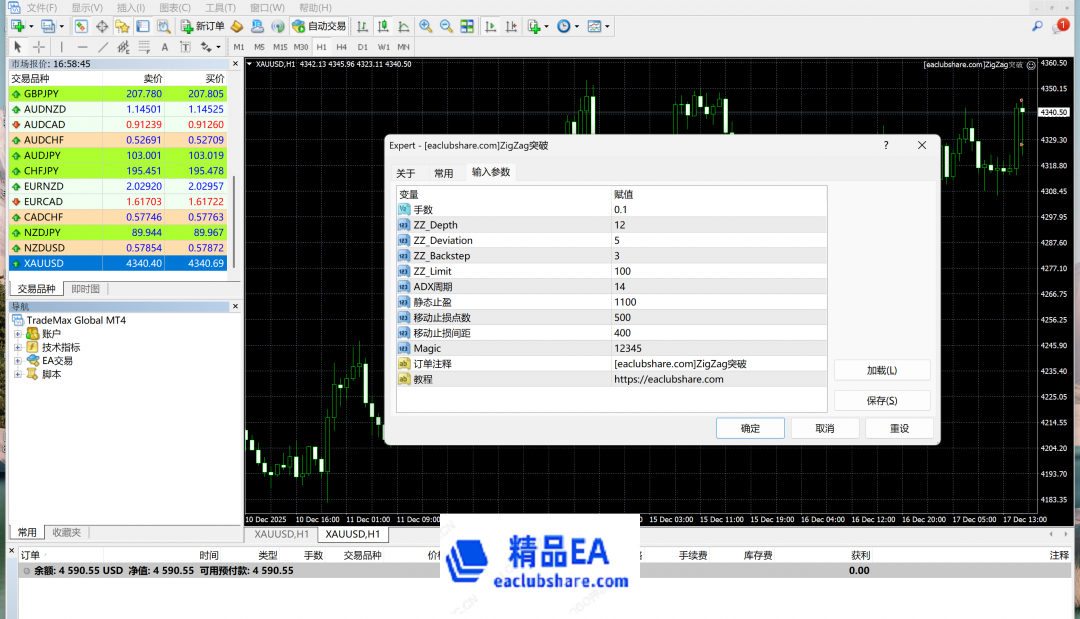Zoom out on the chart with magnifier icon
Viewport: 1080px width, 619px height.
tap(445, 26)
